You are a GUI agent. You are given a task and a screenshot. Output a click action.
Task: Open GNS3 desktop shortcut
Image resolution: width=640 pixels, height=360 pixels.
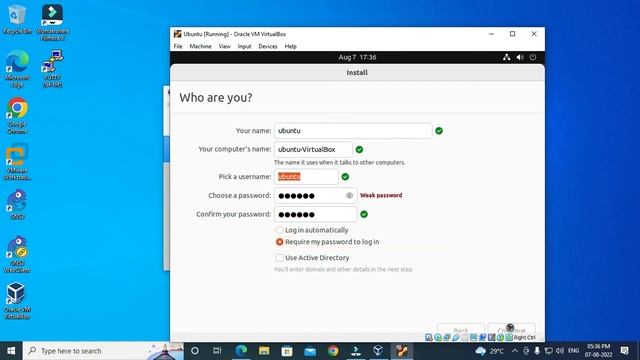(17, 205)
